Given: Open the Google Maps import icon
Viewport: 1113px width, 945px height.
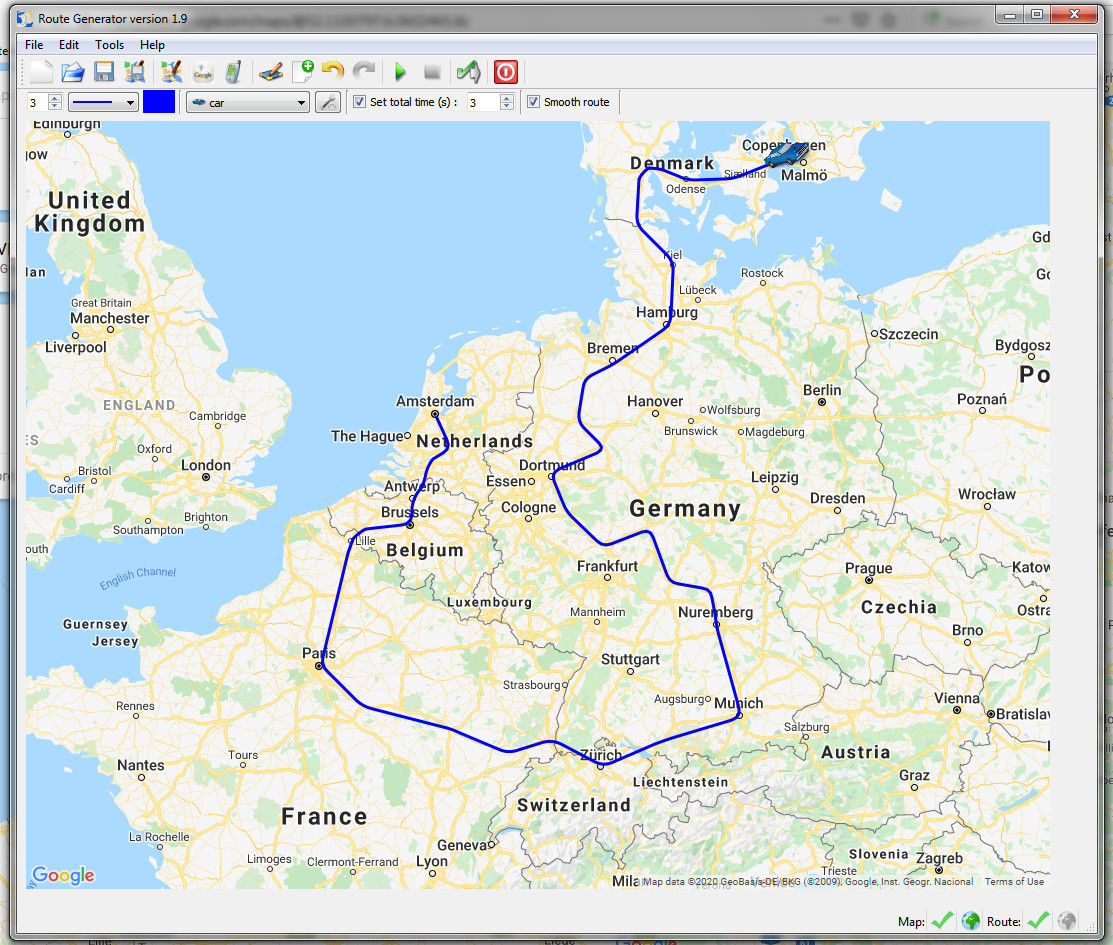Looking at the screenshot, I should (203, 72).
